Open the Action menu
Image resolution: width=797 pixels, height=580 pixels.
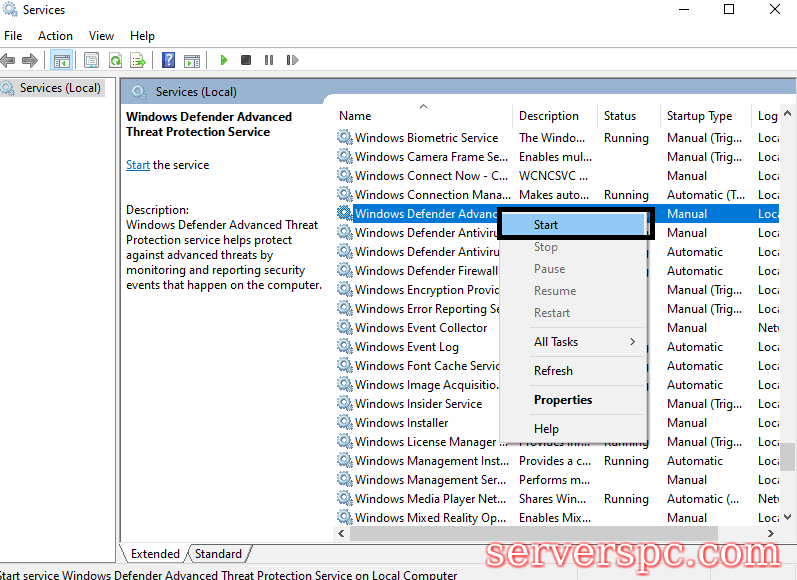pyautogui.click(x=55, y=36)
